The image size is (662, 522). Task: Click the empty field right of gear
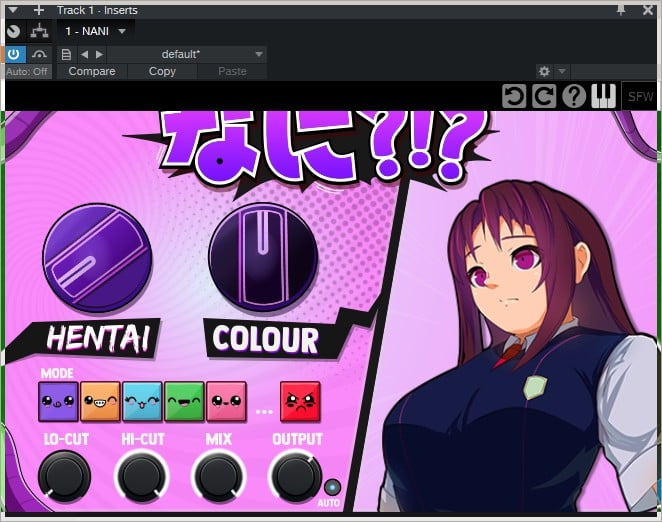[x=614, y=71]
